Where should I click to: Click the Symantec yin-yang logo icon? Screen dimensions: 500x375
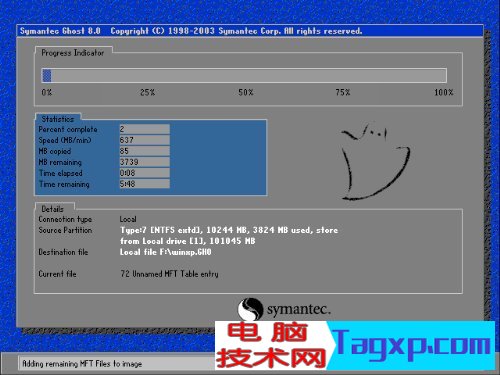tap(250, 309)
